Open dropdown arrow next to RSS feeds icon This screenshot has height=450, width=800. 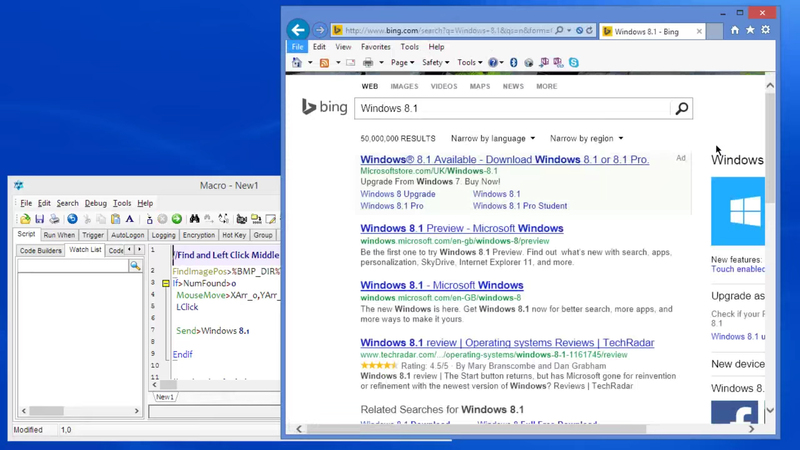click(338, 63)
